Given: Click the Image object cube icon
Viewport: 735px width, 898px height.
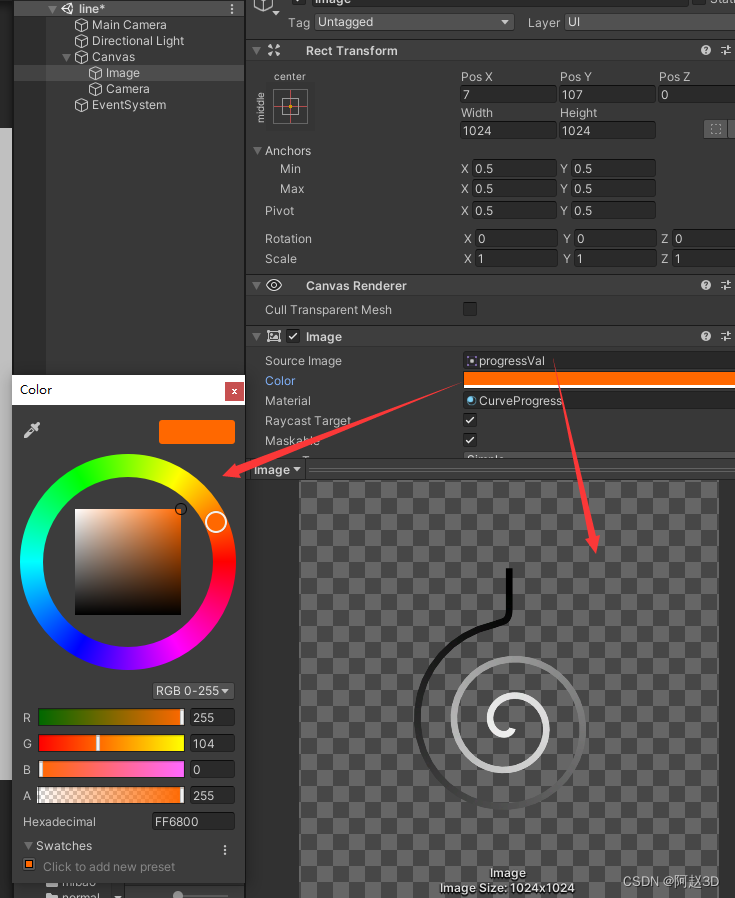Looking at the screenshot, I should (95, 73).
